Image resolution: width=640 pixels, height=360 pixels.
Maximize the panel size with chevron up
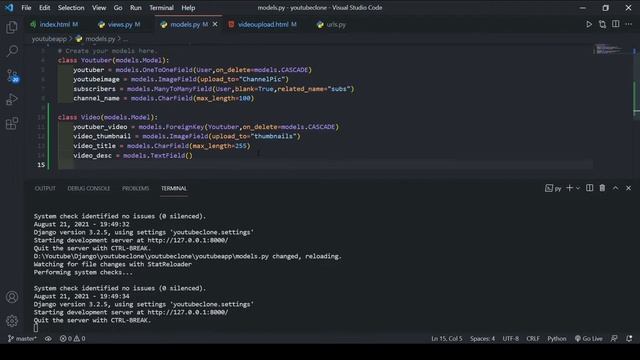(x=616, y=188)
